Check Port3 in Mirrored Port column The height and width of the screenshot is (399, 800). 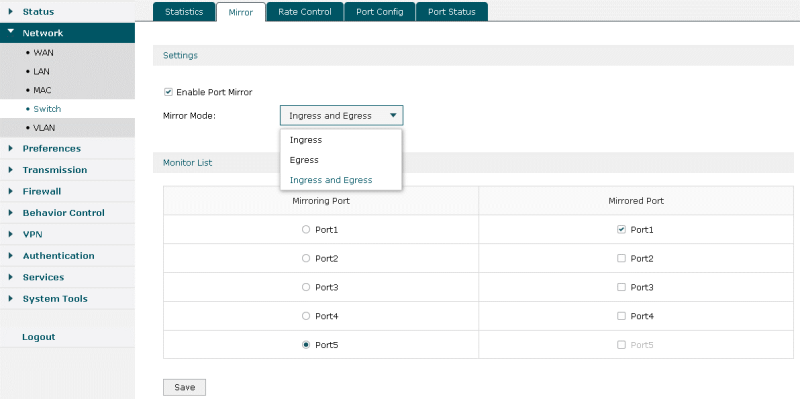[x=621, y=287]
